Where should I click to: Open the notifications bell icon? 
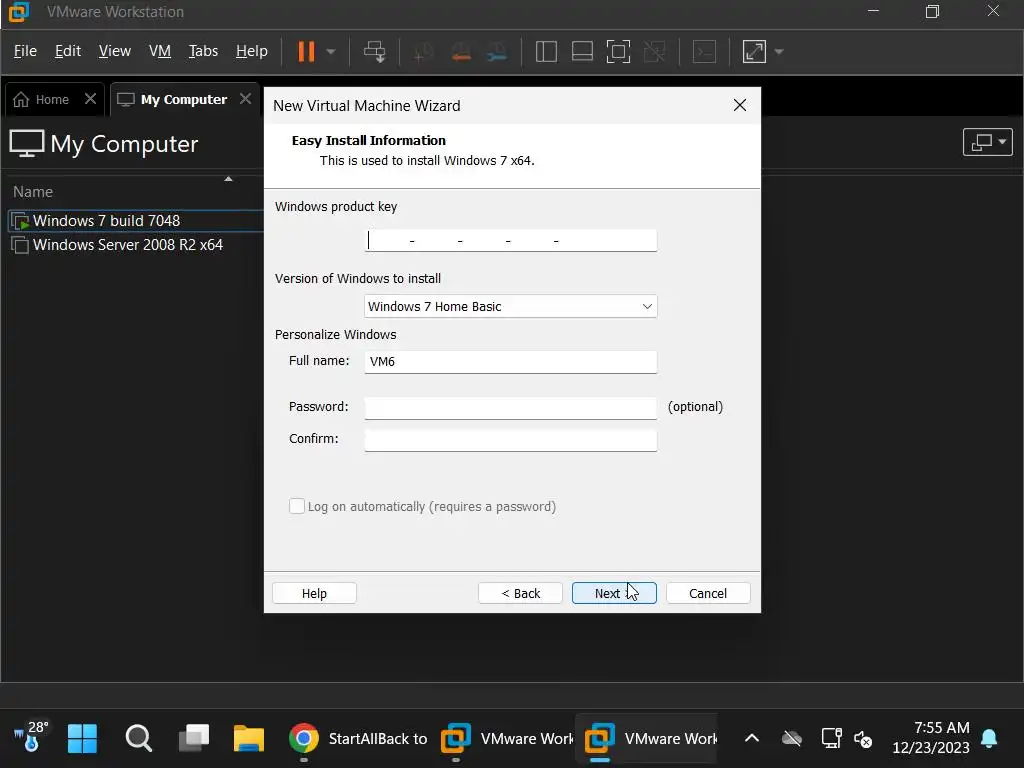989,739
